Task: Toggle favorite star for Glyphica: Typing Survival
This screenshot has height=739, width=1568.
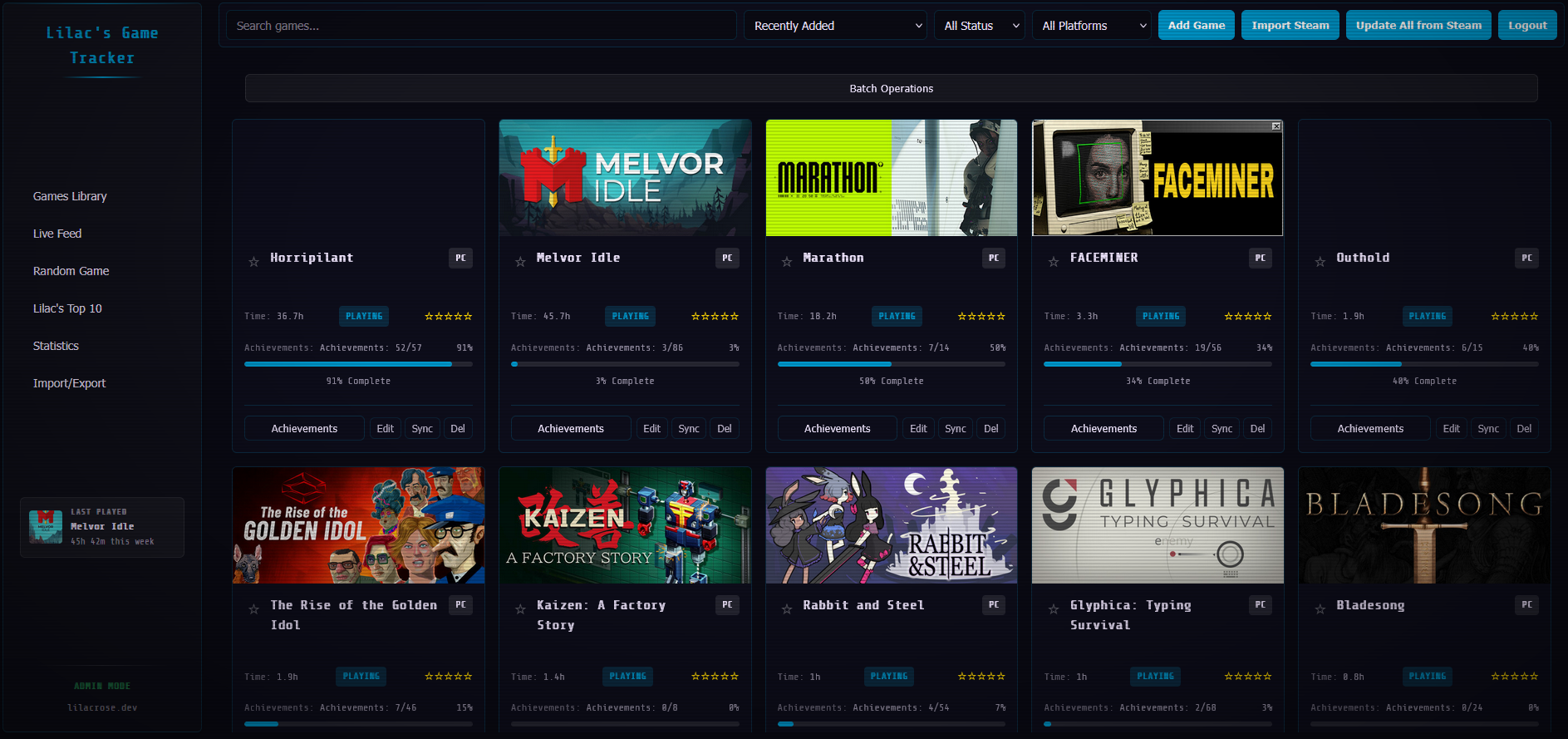Action: (1054, 609)
